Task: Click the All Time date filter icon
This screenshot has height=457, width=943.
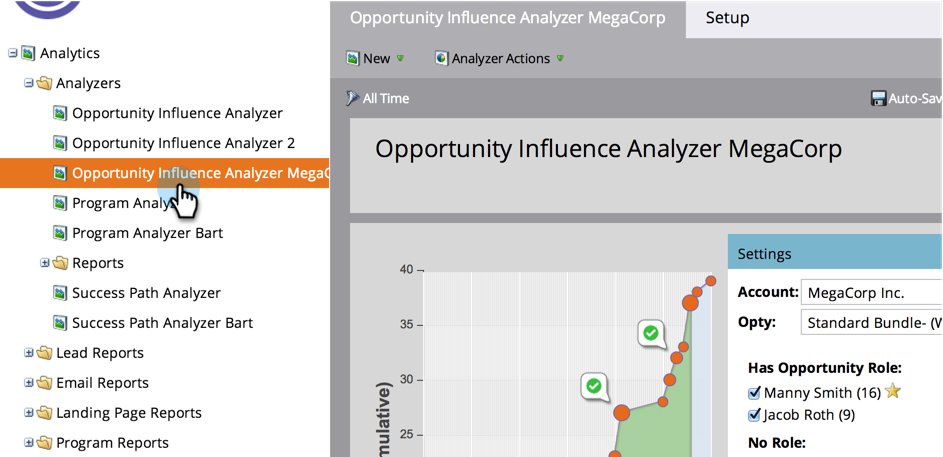Action: click(353, 98)
